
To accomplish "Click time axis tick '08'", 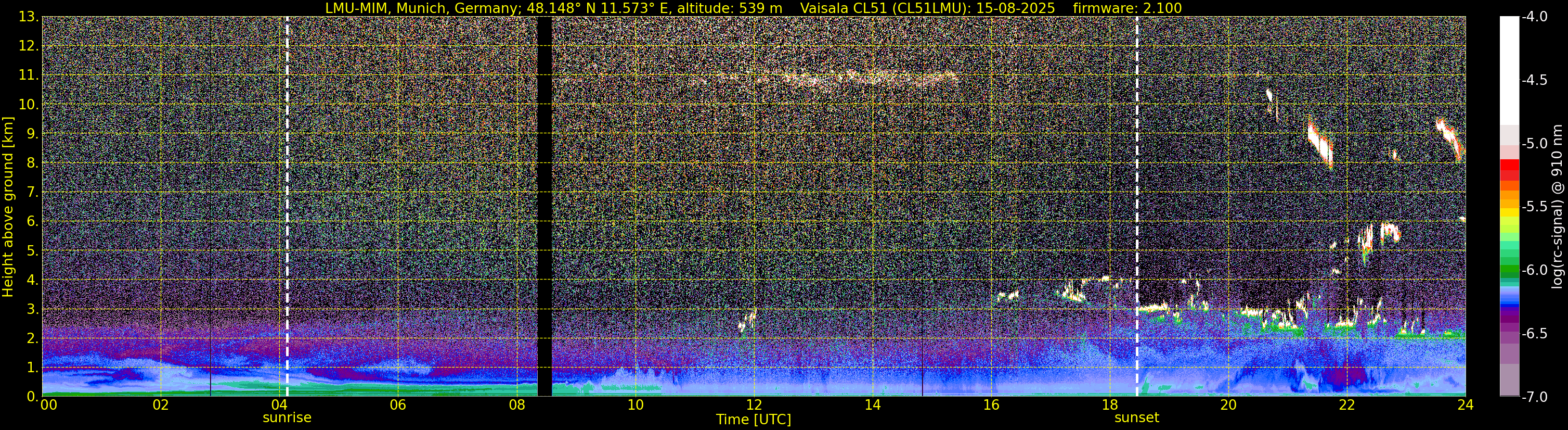I will tap(516, 405).
